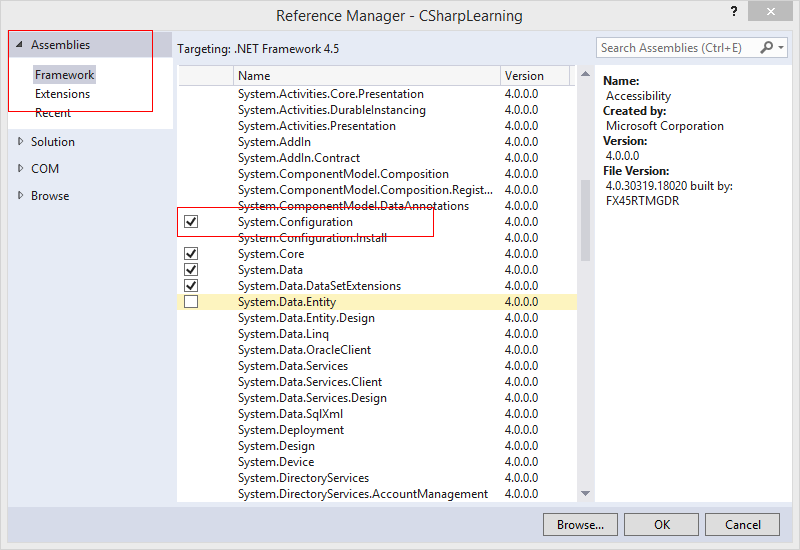Sort by the Name column header
Image resolution: width=800 pixels, height=550 pixels.
point(366,76)
